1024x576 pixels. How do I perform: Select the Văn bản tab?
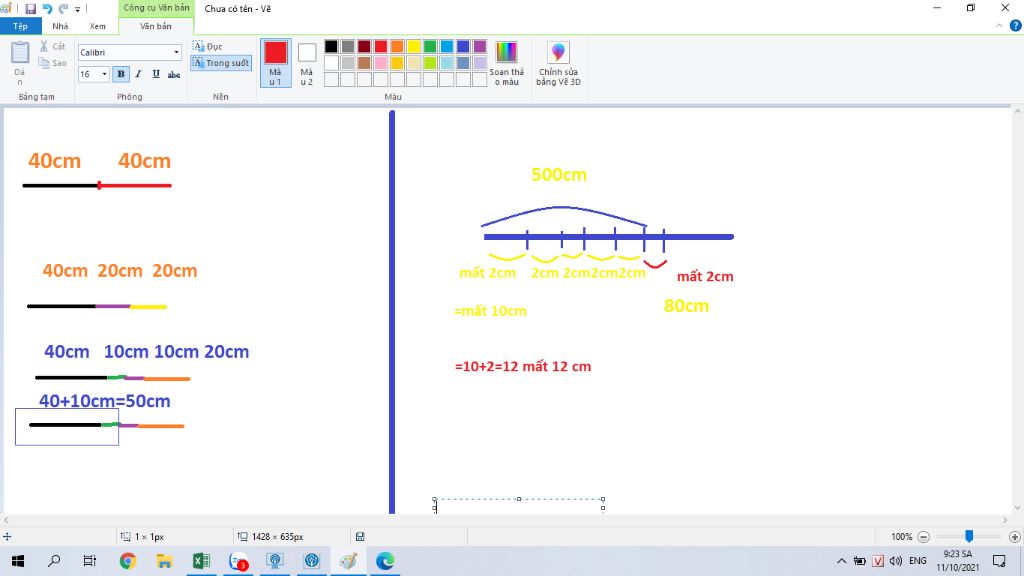[155, 26]
